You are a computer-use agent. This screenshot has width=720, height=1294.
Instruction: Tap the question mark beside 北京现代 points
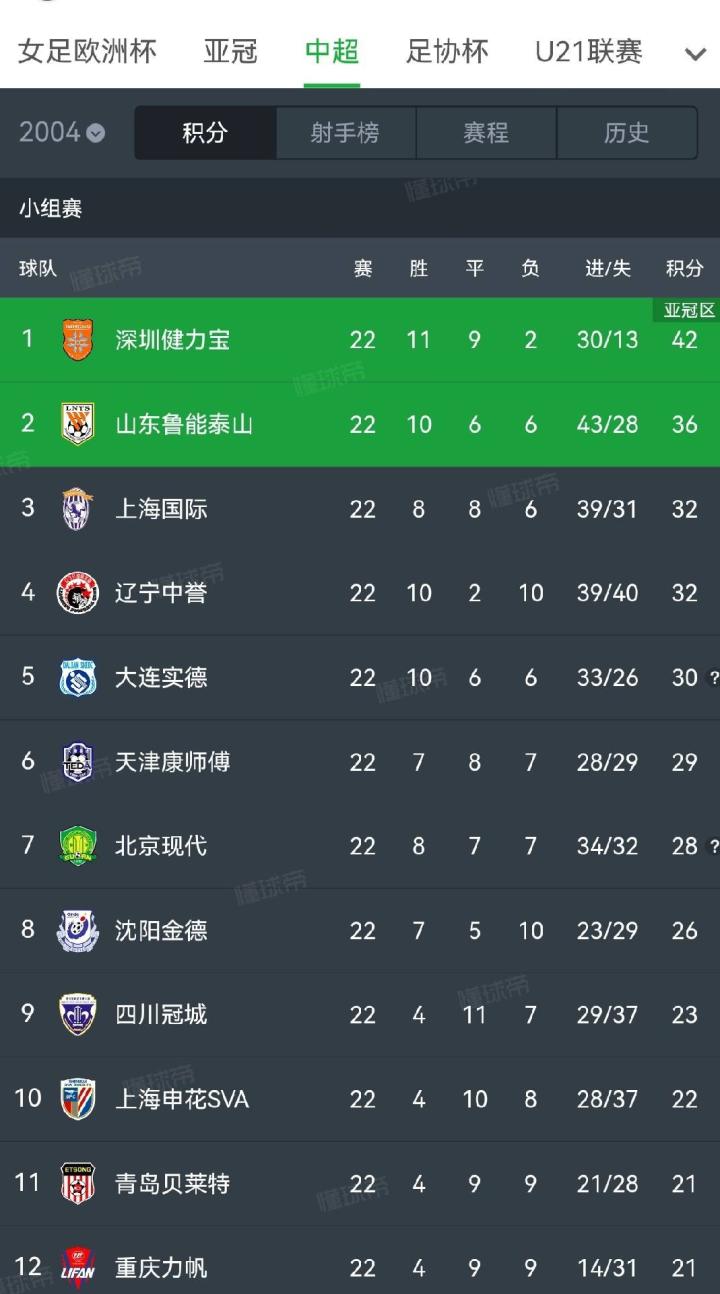point(713,846)
